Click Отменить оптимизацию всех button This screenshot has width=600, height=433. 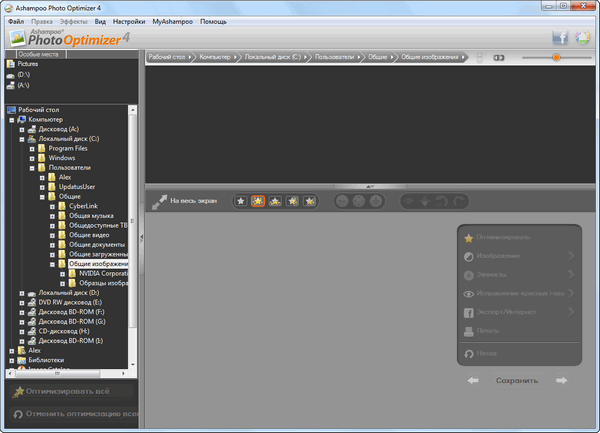coord(74,414)
